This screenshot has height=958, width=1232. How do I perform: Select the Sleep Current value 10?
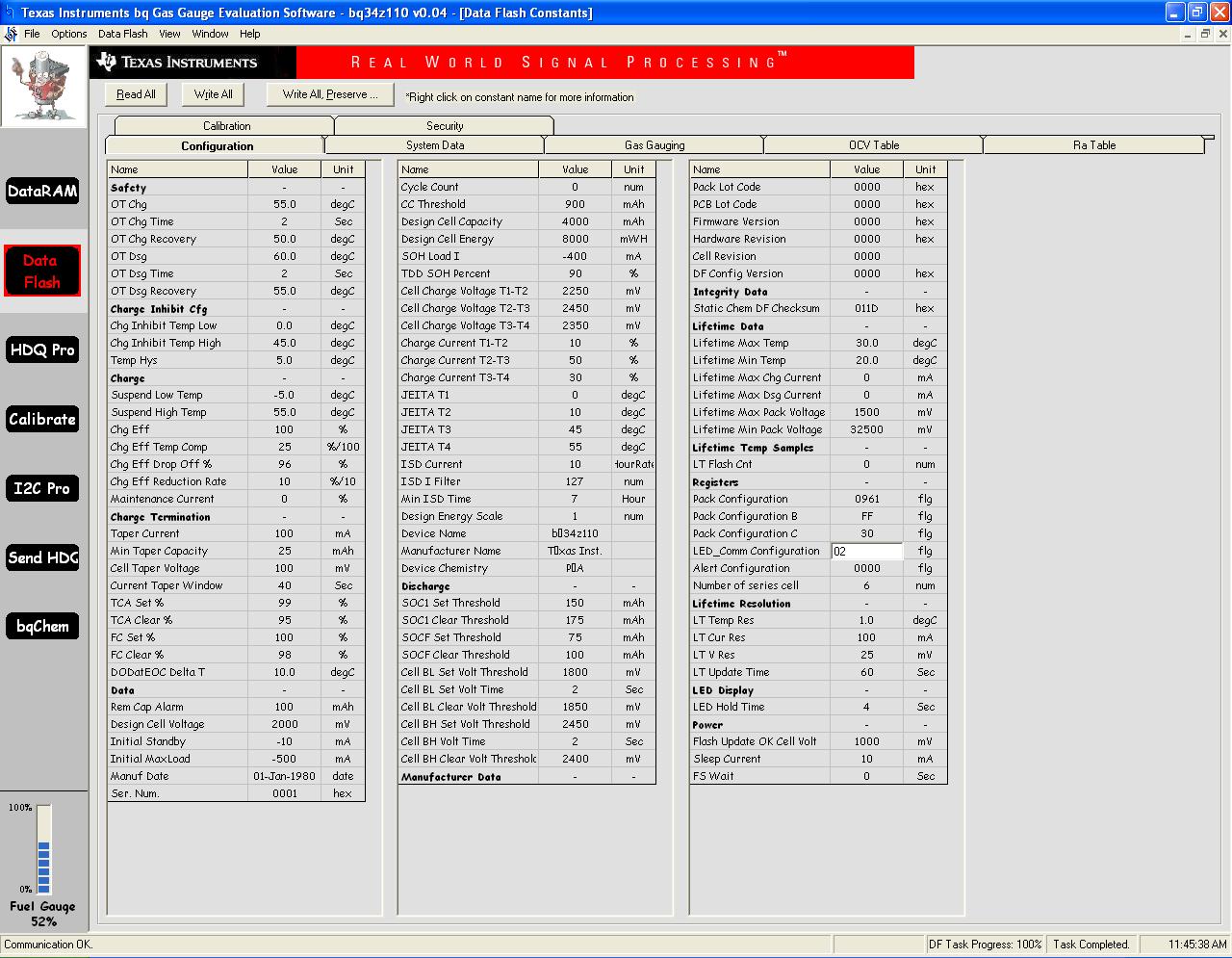tap(866, 759)
